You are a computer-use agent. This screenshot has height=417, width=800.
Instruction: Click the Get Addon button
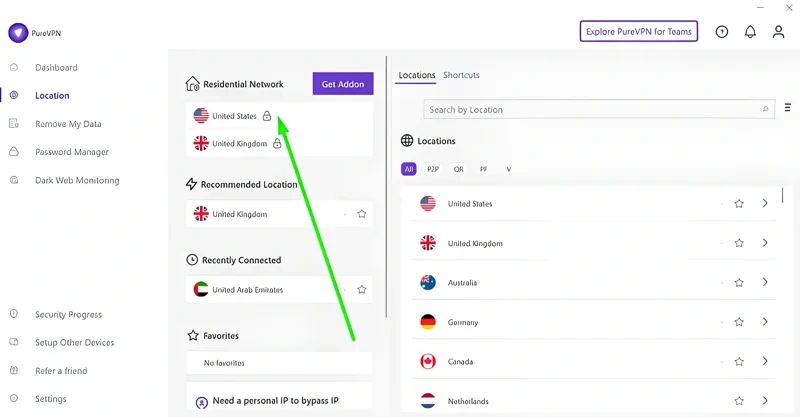(x=343, y=84)
